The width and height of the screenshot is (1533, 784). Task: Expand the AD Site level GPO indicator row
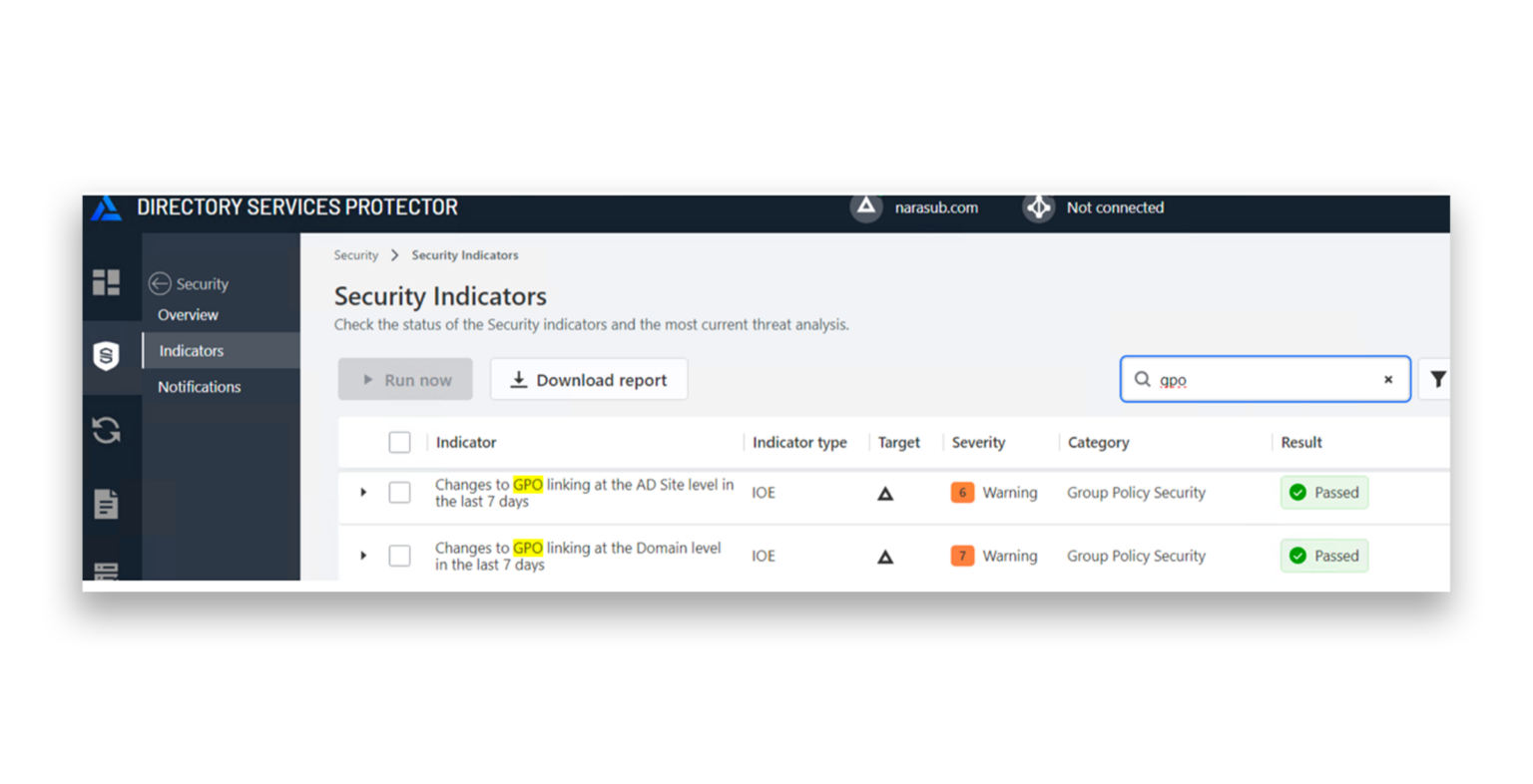[x=363, y=492]
